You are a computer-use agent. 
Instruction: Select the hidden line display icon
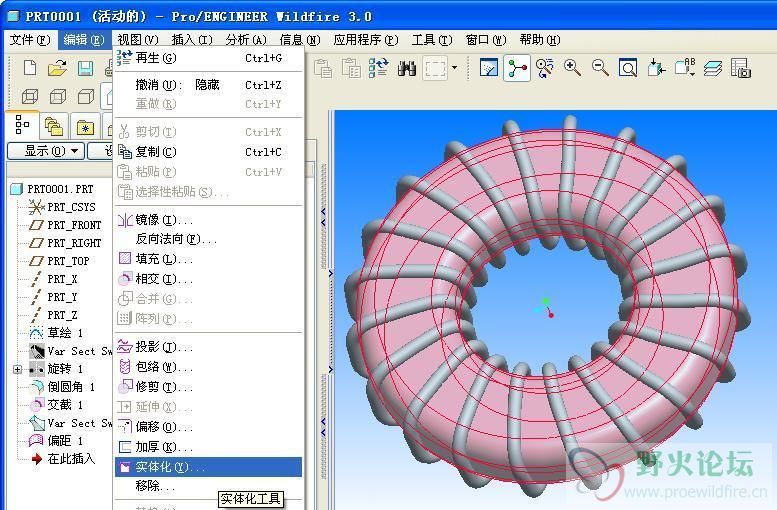(58, 96)
